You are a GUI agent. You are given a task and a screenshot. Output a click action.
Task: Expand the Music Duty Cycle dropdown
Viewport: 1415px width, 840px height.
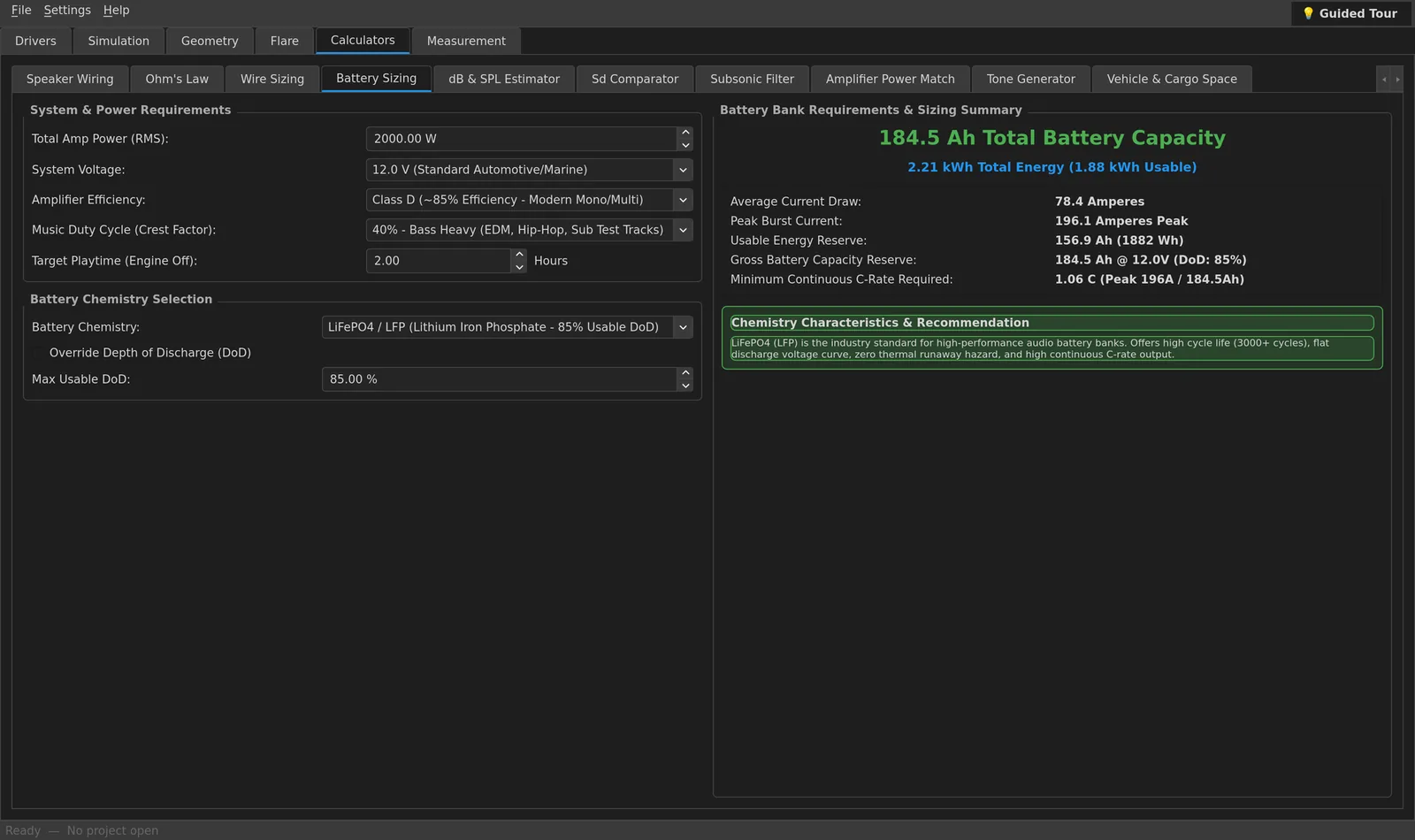coord(683,230)
